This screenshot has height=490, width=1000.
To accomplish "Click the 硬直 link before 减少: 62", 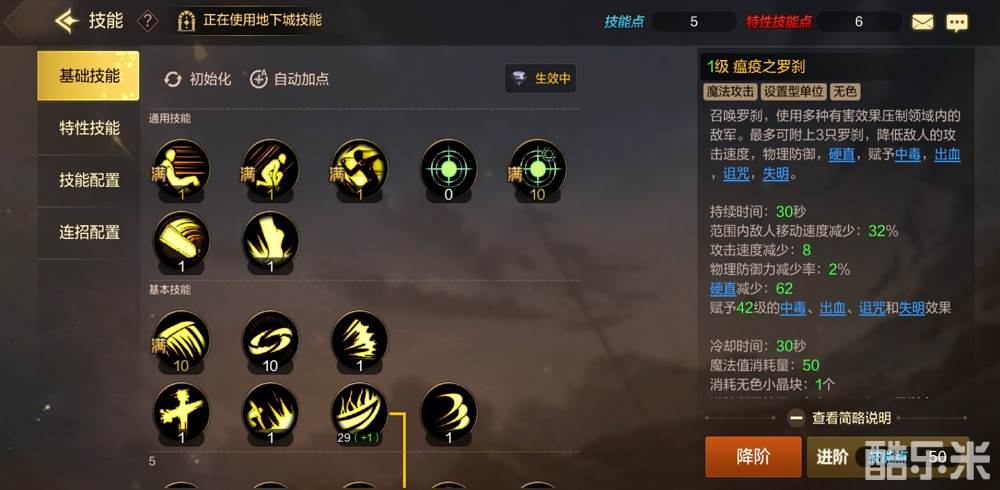I will tap(723, 289).
